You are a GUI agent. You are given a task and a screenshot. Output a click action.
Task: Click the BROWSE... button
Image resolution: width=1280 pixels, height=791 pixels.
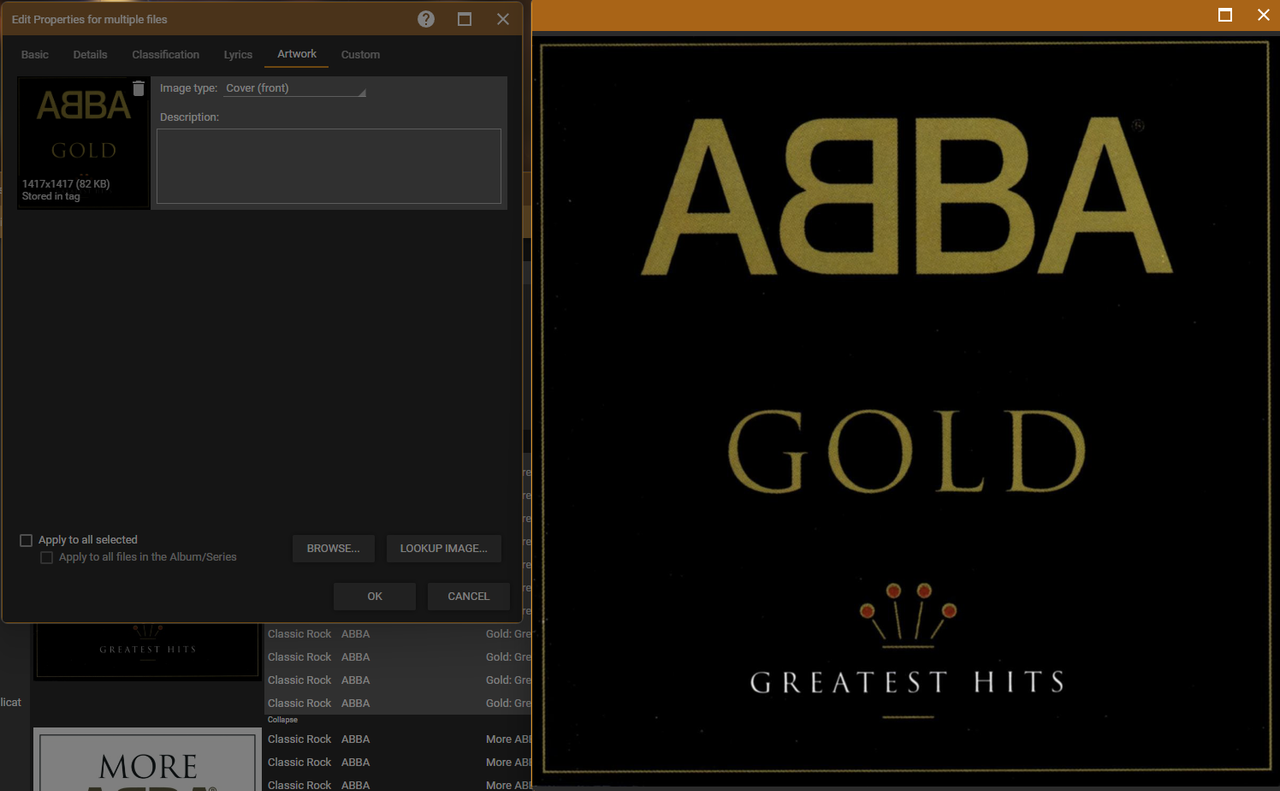point(333,548)
